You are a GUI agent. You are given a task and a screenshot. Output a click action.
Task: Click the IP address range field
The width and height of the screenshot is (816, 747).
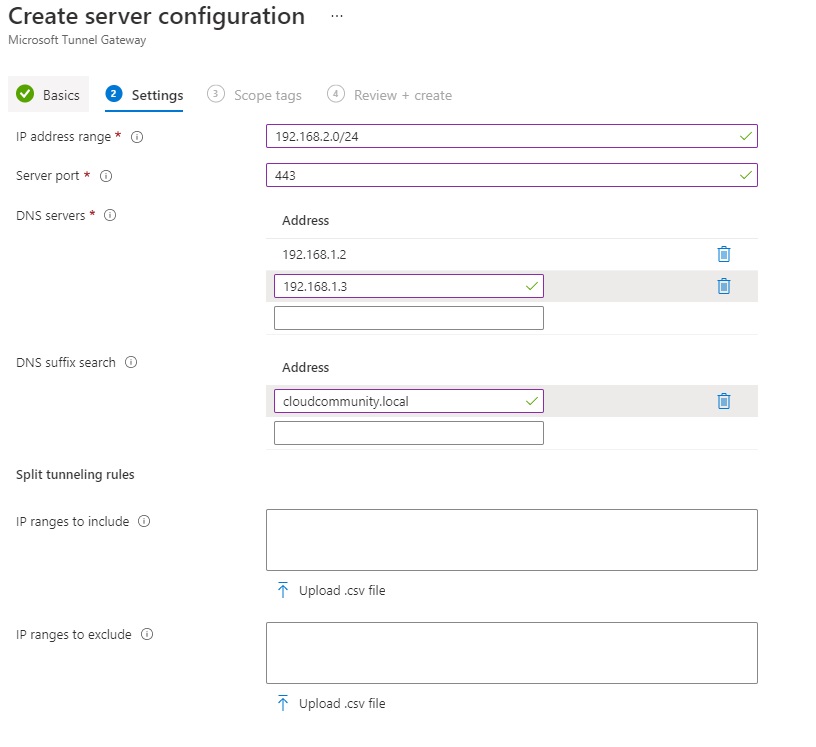[500, 136]
